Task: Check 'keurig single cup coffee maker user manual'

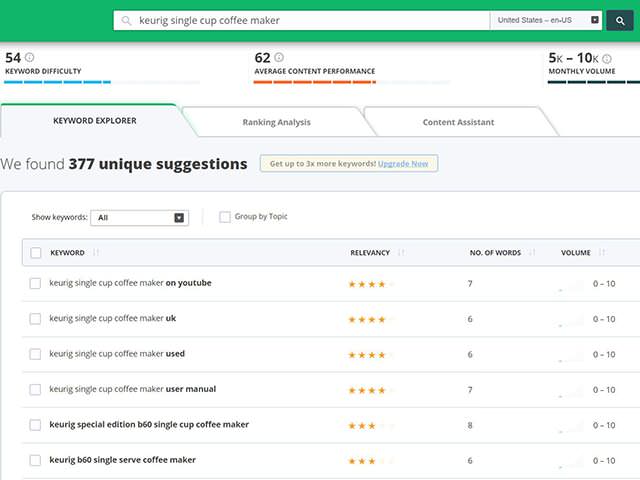Action: [35, 389]
